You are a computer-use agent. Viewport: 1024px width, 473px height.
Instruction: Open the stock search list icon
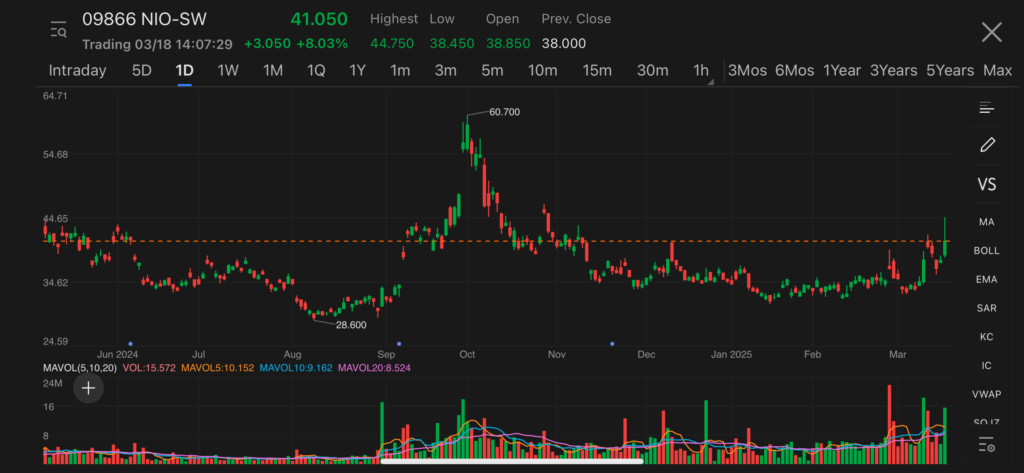point(59,29)
